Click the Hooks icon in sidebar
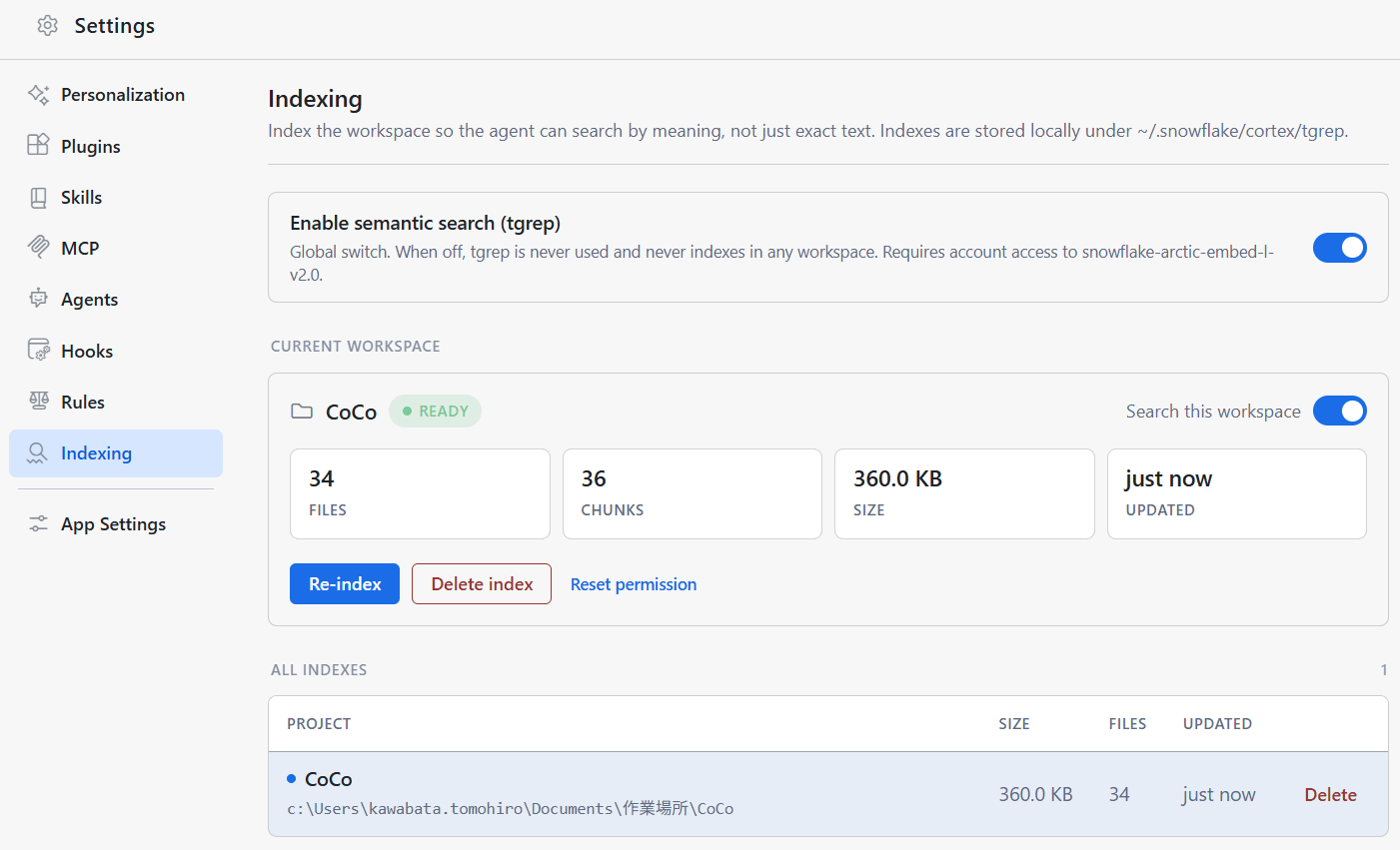The width and height of the screenshot is (1400, 850). tap(38, 351)
